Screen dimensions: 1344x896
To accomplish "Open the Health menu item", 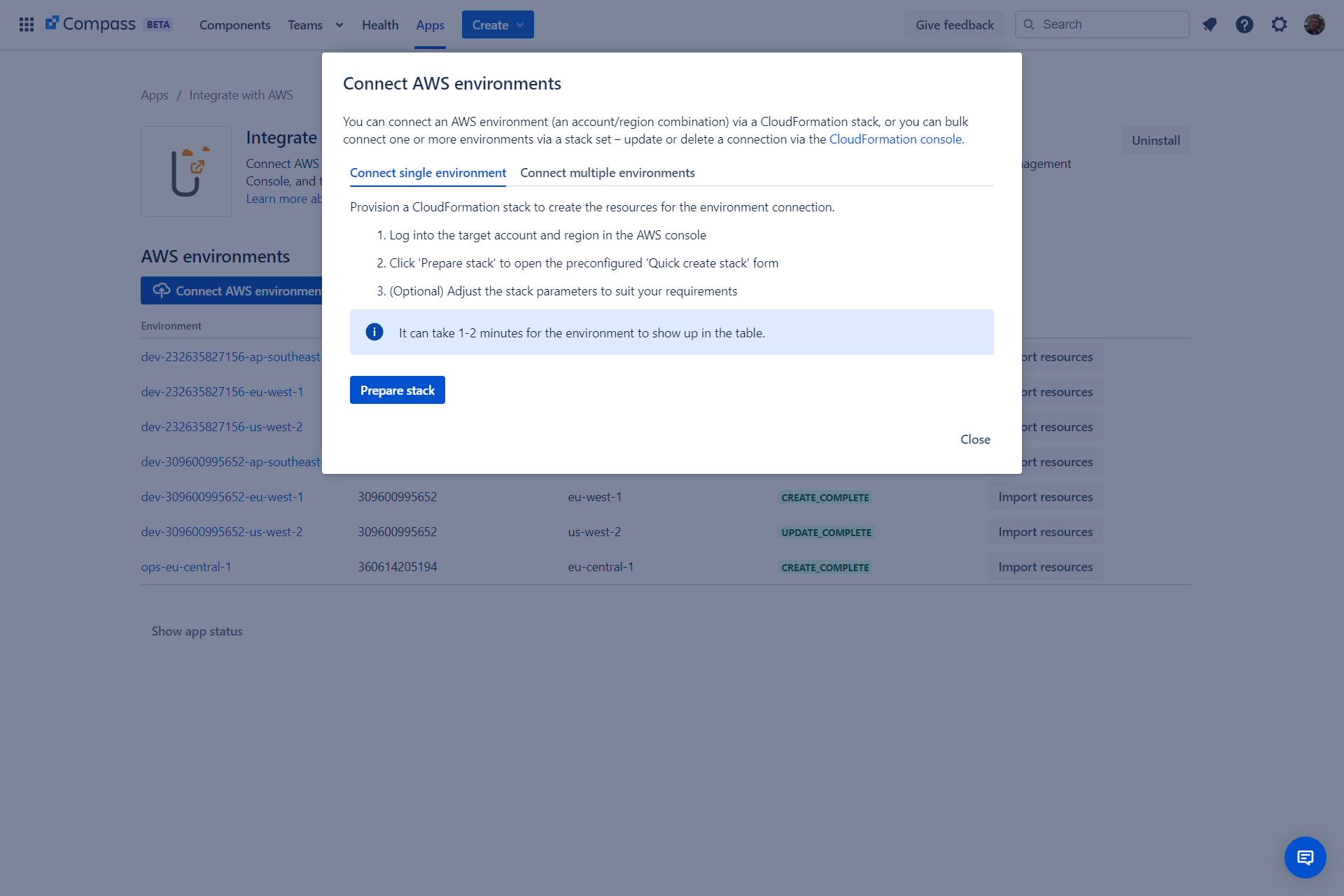I will 380,24.
